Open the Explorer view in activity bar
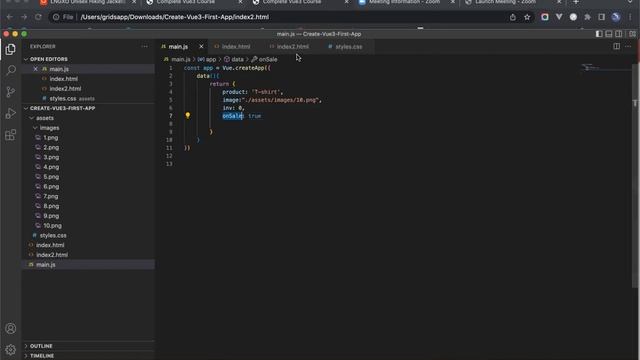 coord(11,49)
